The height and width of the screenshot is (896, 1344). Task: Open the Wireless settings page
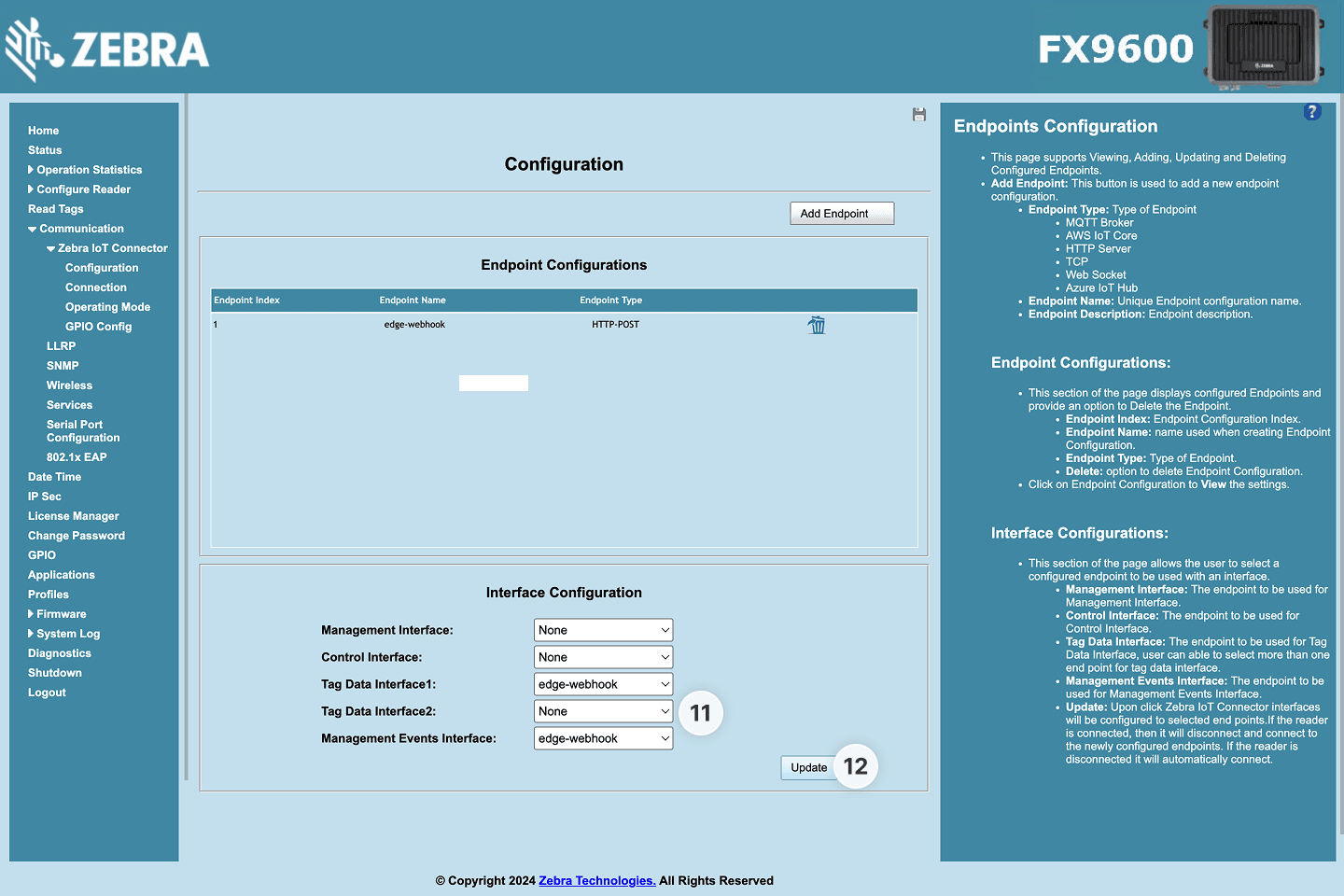pyautogui.click(x=70, y=385)
